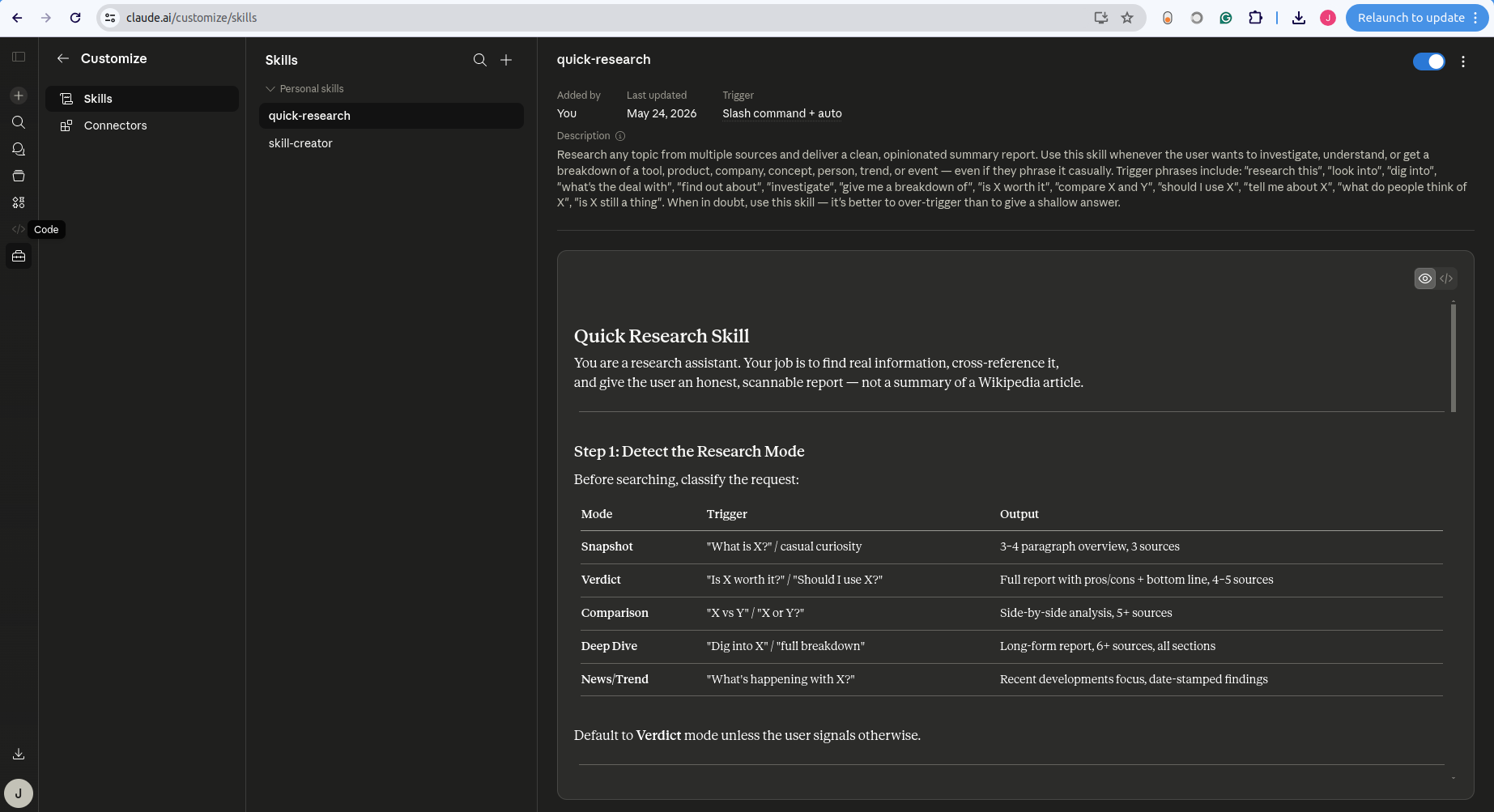Viewport: 1494px width, 812px height.
Task: Click the Deep Dive mode cell
Action: click(x=609, y=646)
